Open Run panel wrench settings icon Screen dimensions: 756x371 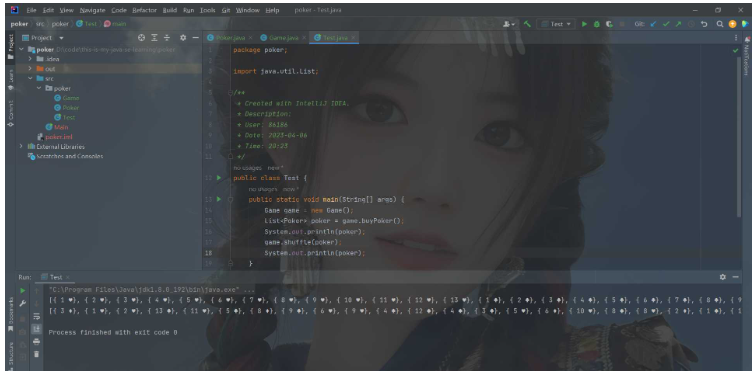click(23, 303)
